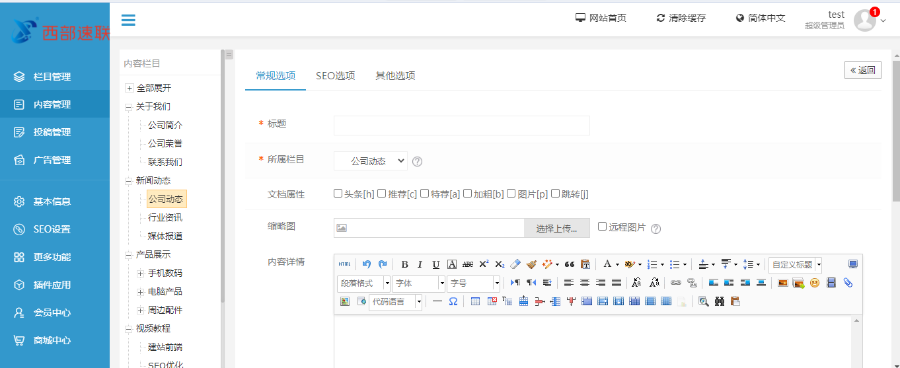Open the 段落格式 dropdown
Screen dimensions: 900x368
pos(364,283)
